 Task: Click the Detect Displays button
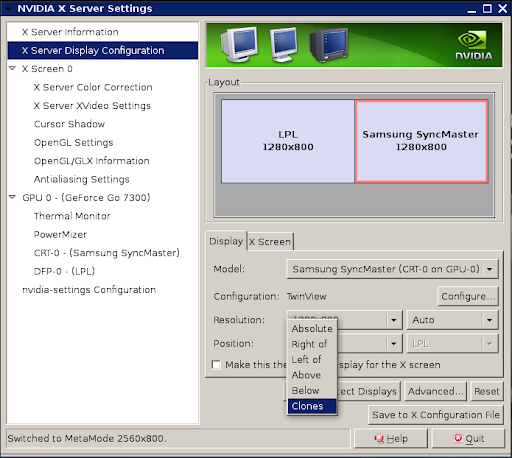point(368,391)
